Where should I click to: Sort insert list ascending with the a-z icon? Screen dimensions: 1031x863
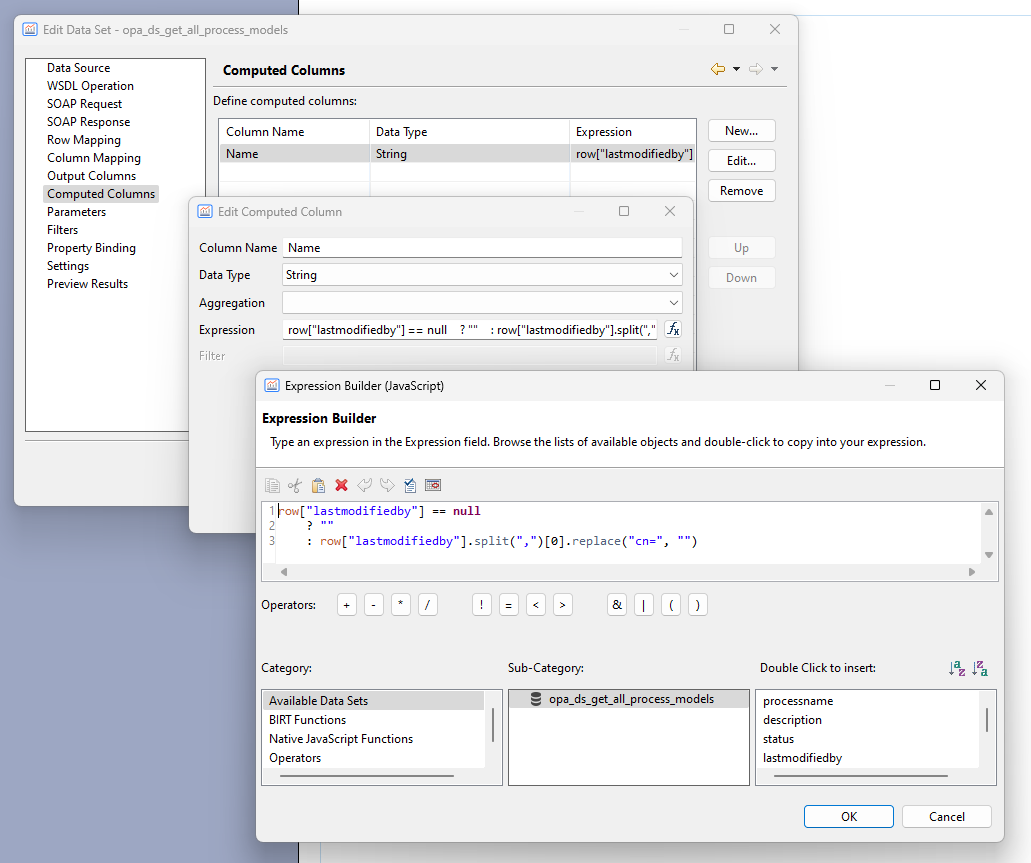(957, 668)
